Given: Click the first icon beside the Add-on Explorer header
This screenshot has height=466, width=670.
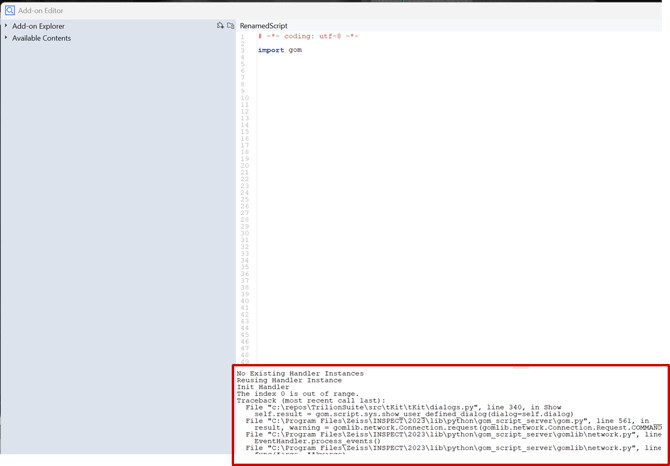Looking at the screenshot, I should coord(220,26).
